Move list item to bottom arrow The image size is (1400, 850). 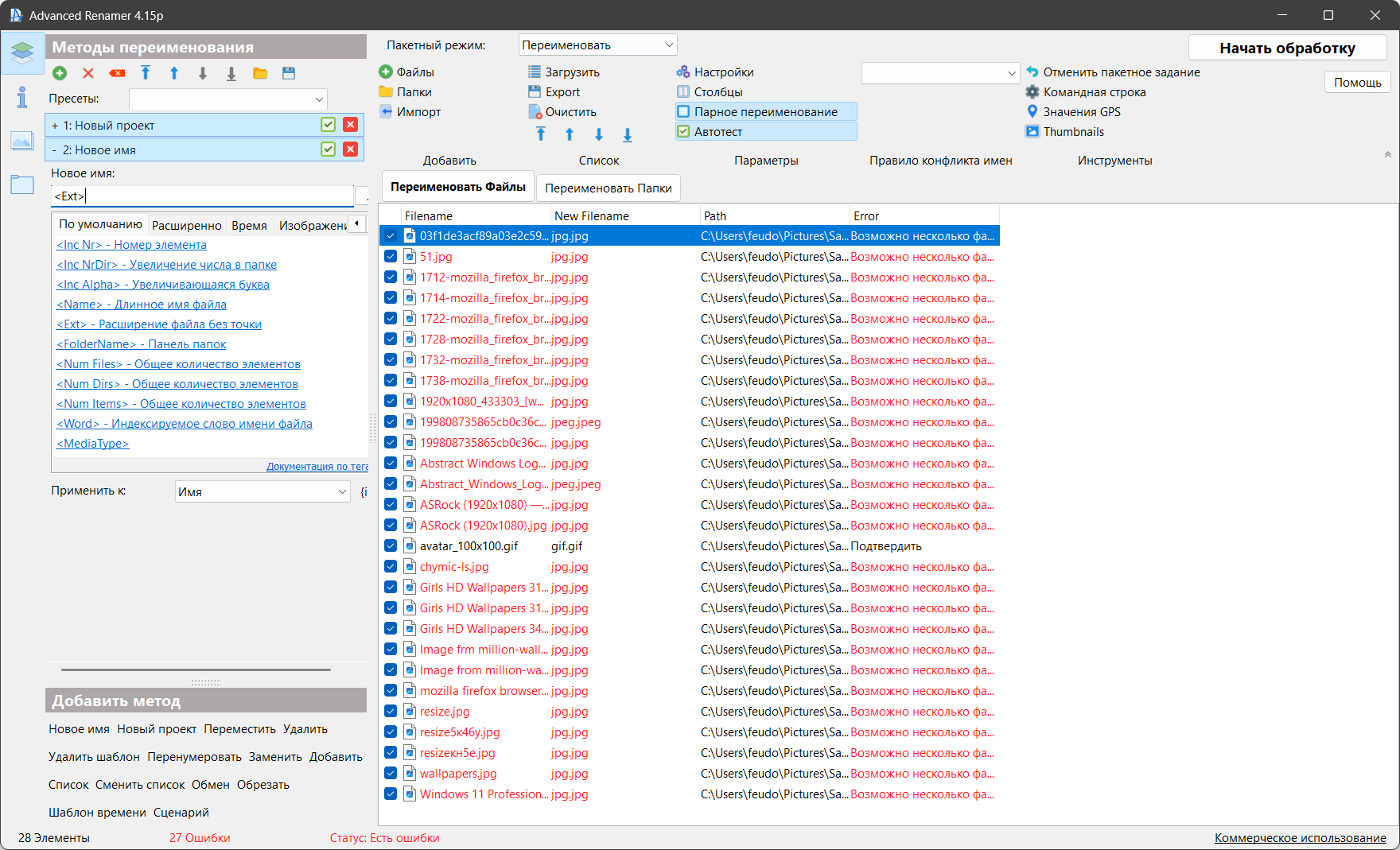(628, 134)
